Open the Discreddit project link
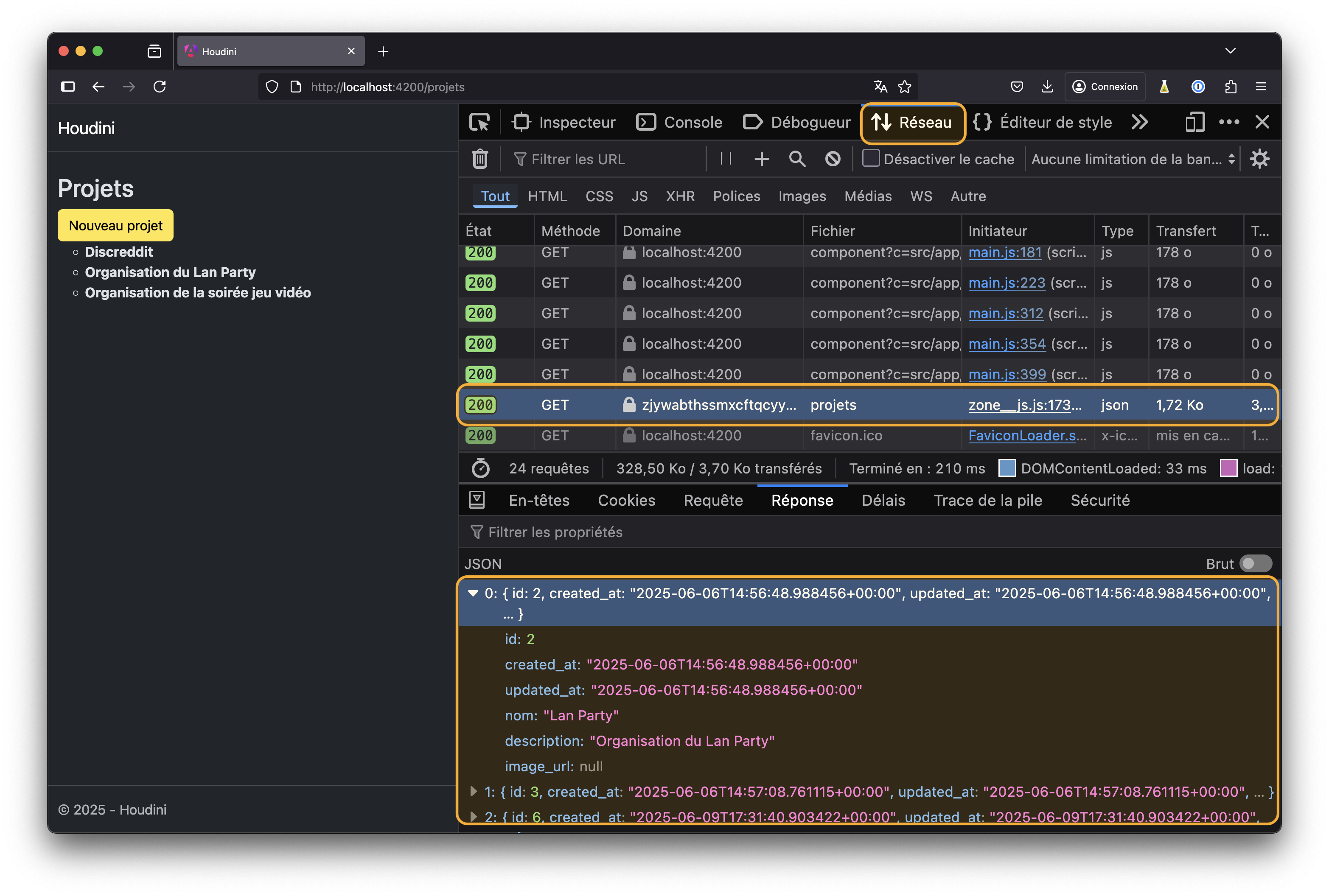This screenshot has height=896, width=1329. (119, 252)
